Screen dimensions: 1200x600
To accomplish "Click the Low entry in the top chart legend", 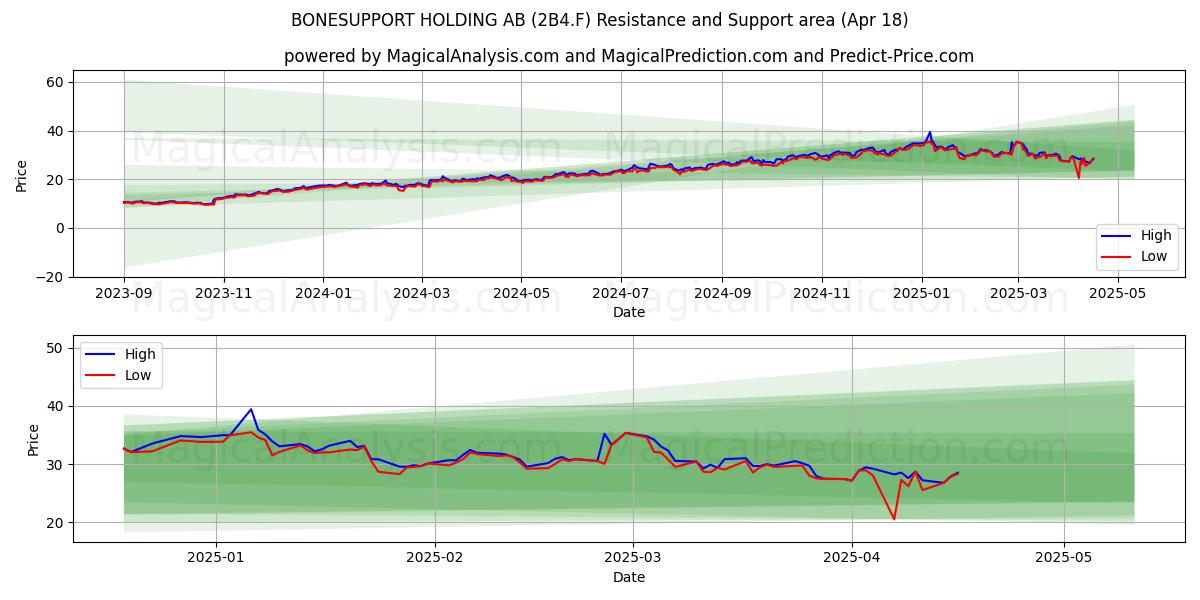I will (x=1134, y=256).
